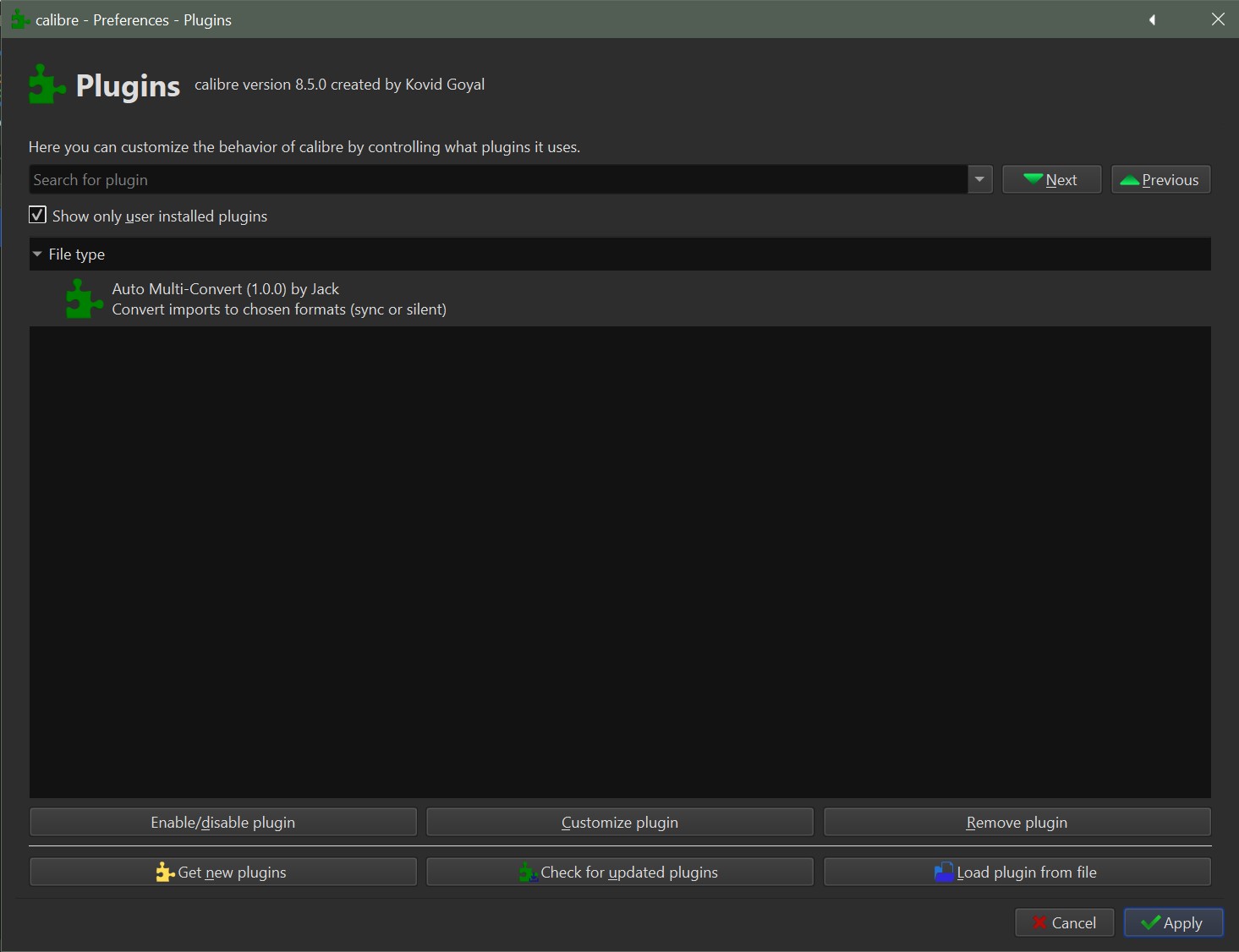
Task: Apply the plugin preferences
Action: pyautogui.click(x=1174, y=922)
